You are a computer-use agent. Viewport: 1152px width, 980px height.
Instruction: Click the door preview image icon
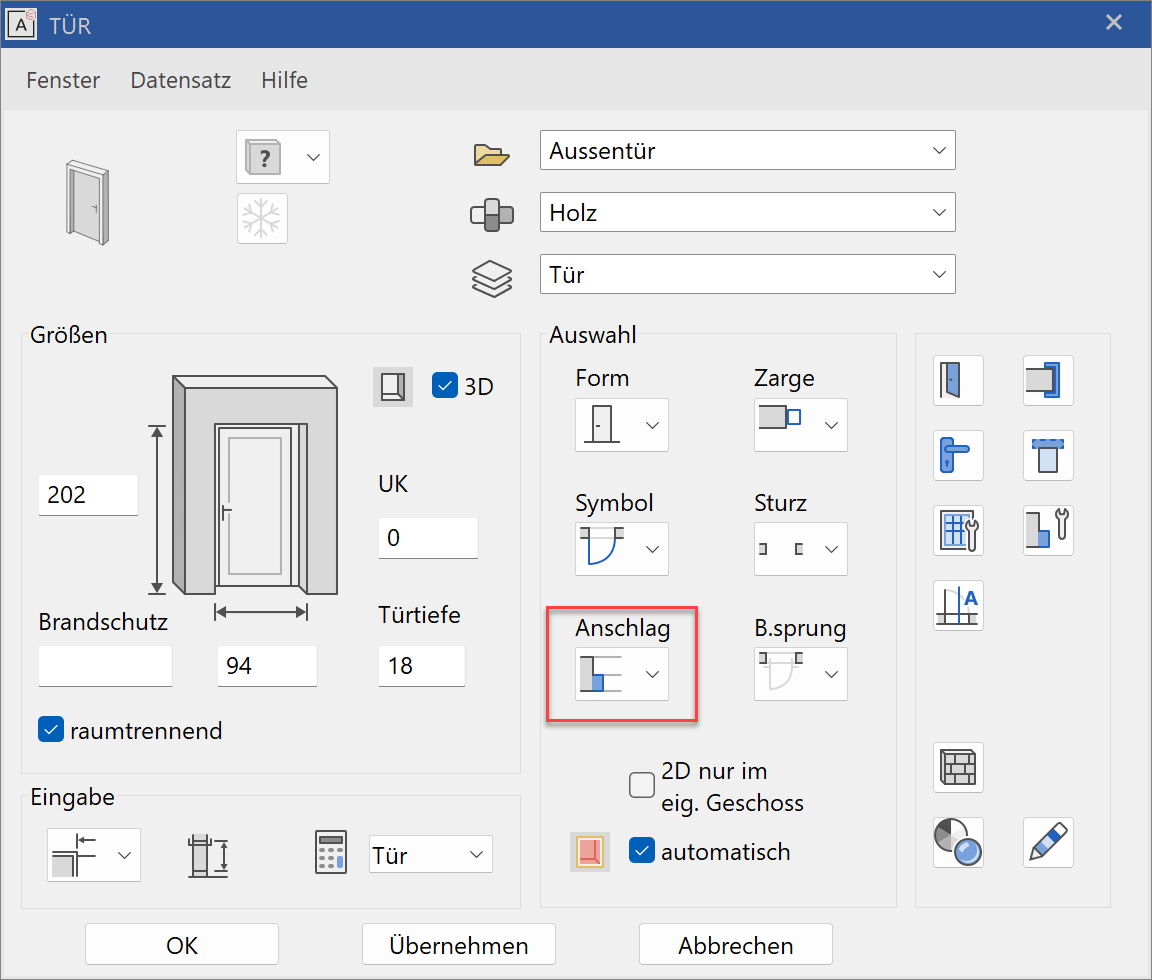click(87, 202)
